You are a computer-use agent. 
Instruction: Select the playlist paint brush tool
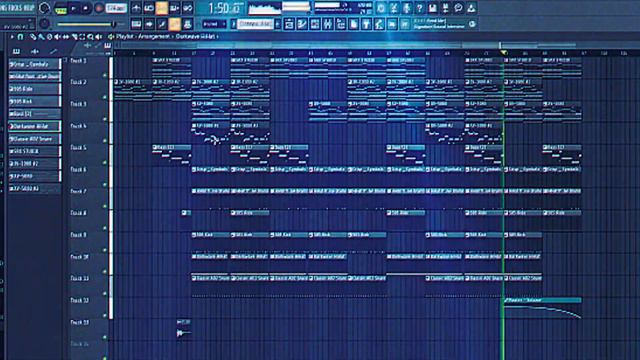[41, 37]
